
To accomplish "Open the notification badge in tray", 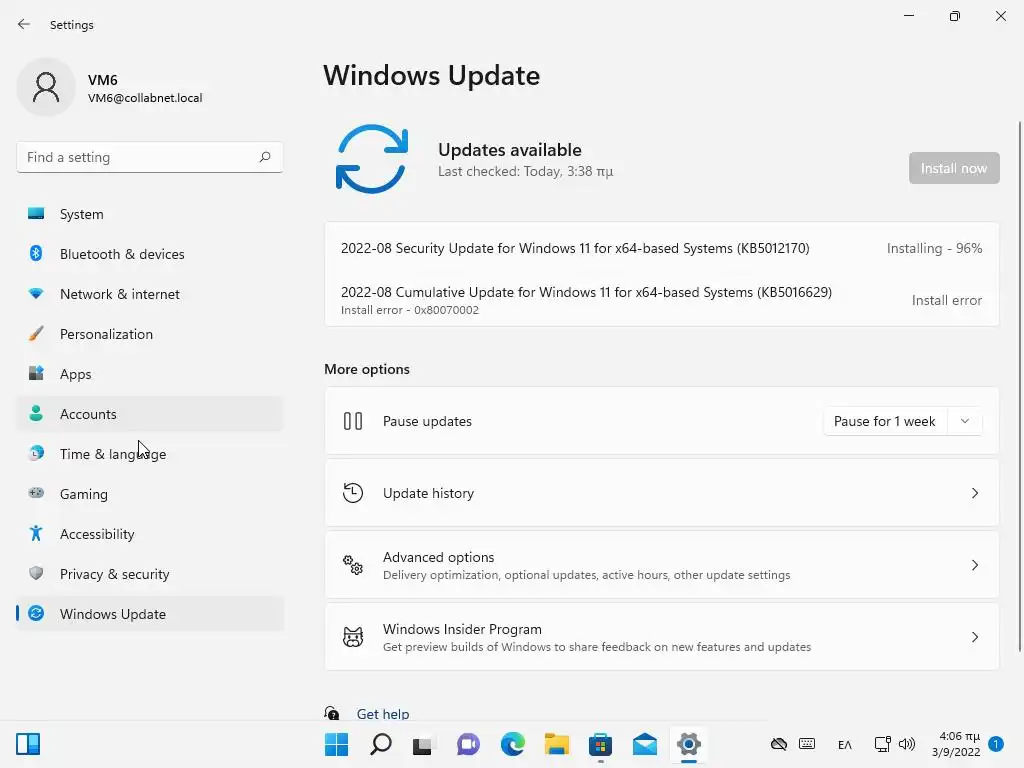I will click(x=996, y=744).
